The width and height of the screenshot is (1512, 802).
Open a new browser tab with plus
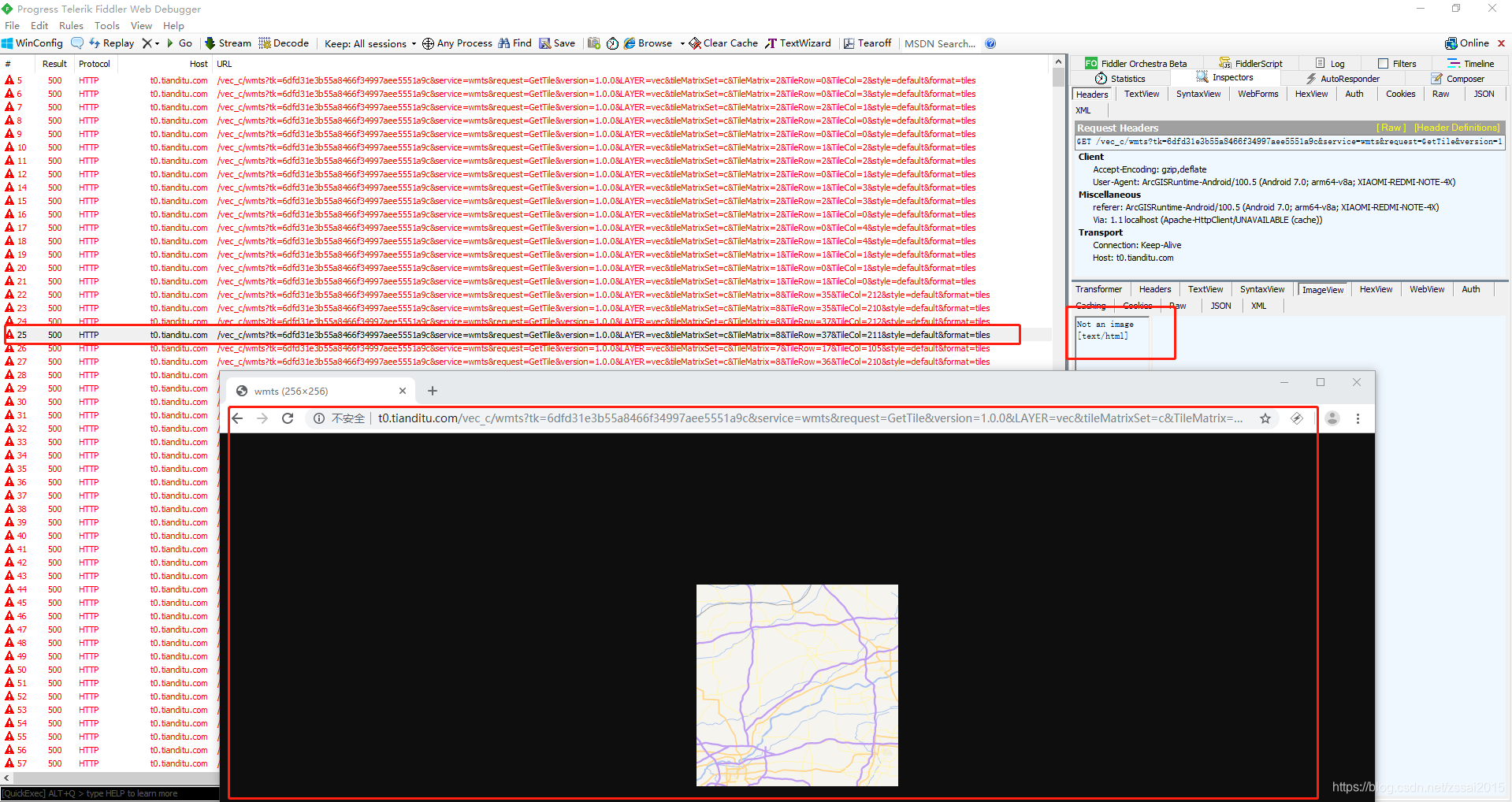point(433,391)
